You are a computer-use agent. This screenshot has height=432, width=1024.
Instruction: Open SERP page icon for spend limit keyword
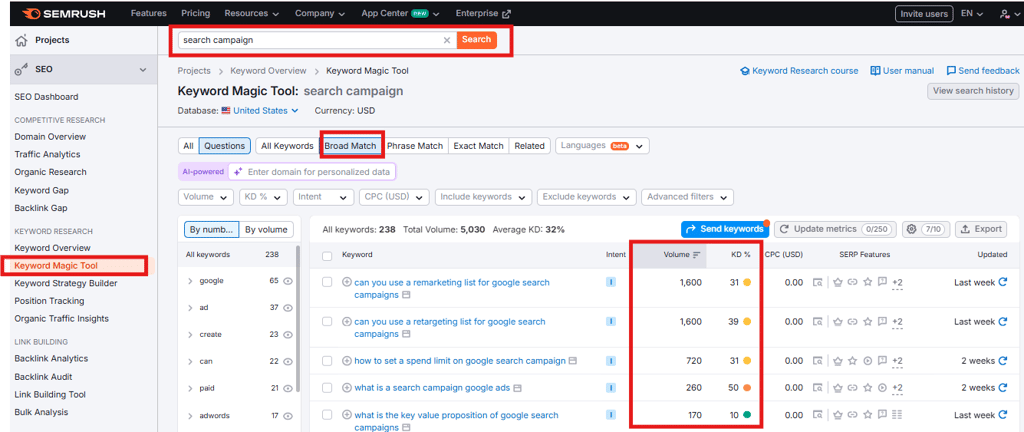click(573, 361)
